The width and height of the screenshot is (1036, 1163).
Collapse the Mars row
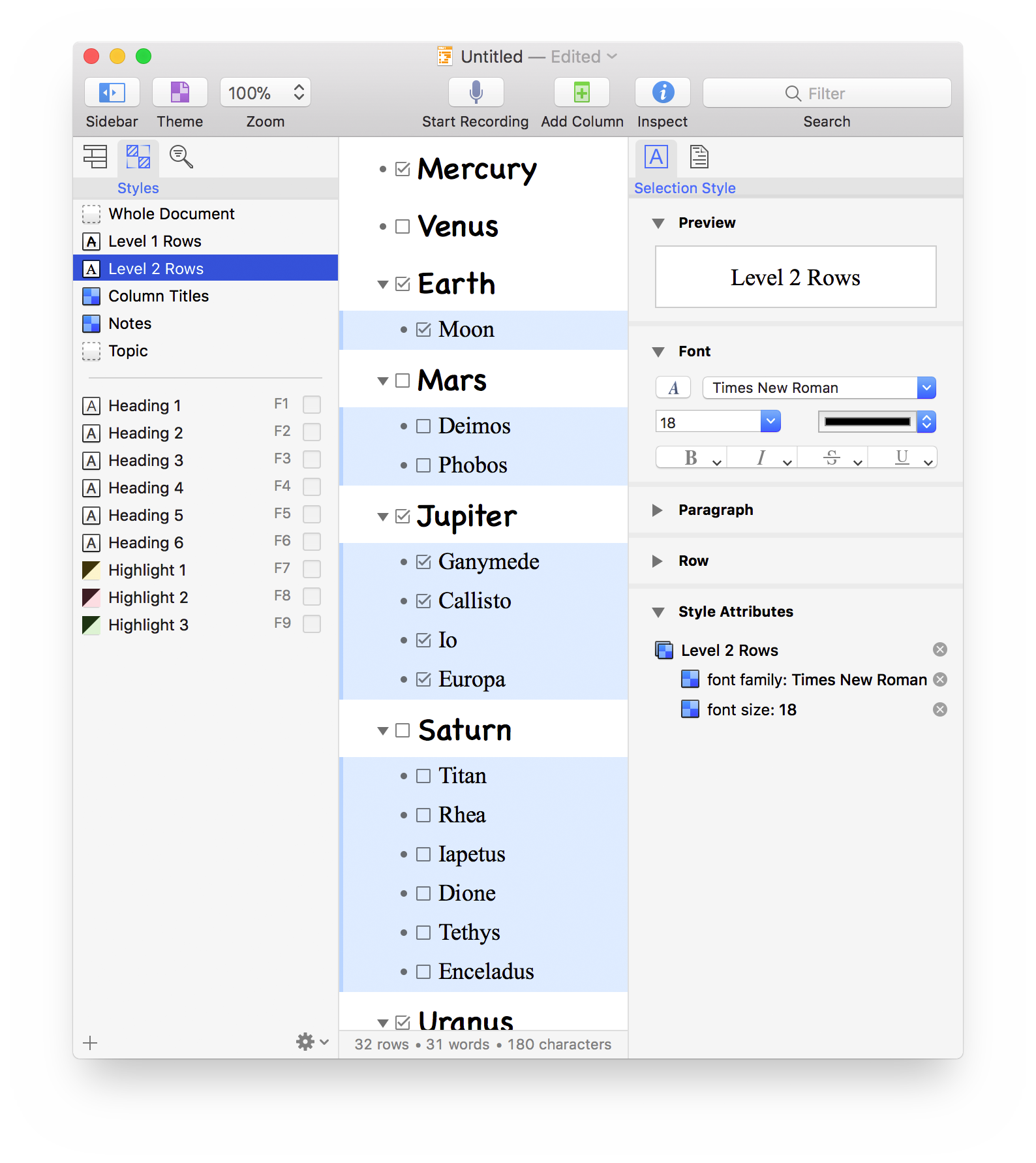coord(383,381)
